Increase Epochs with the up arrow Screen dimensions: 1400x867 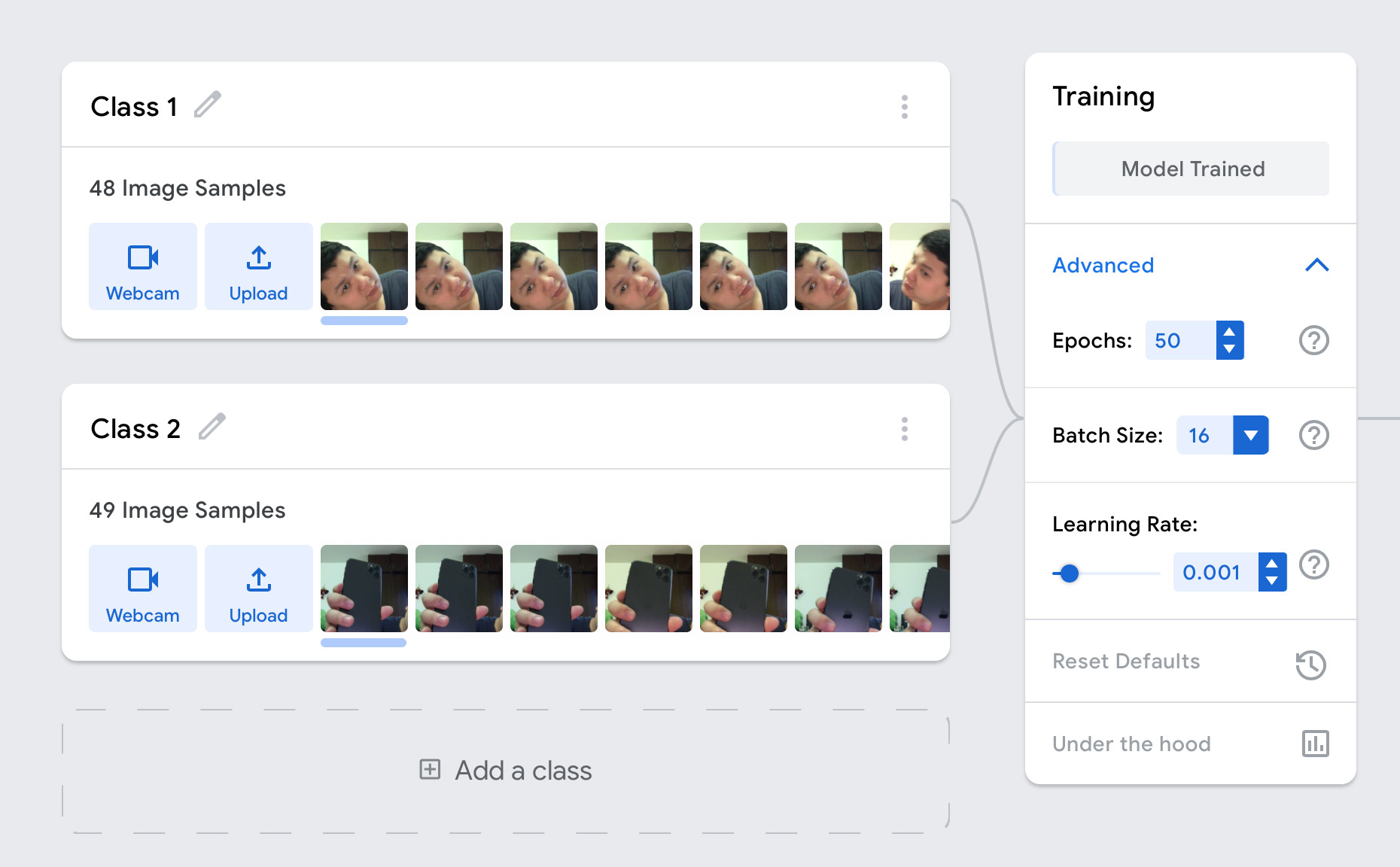pyautogui.click(x=1229, y=331)
